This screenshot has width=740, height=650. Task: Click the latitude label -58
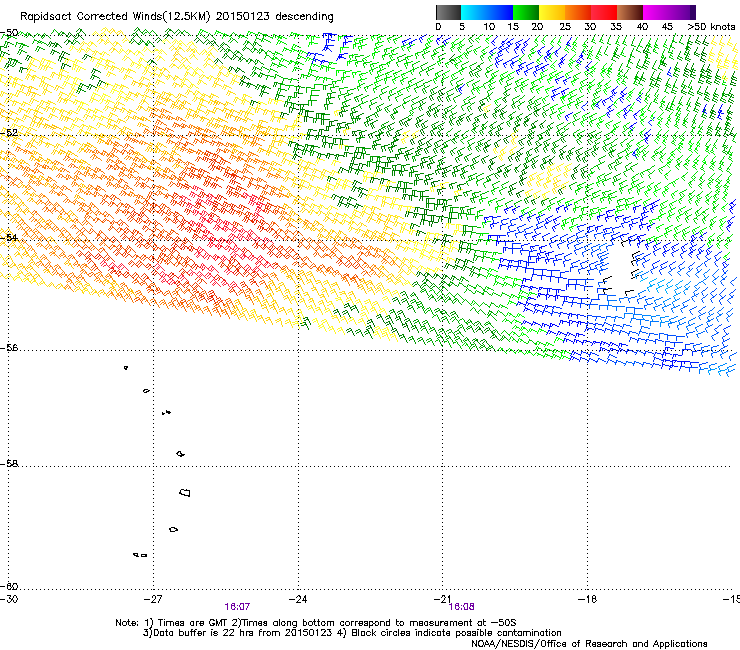(x=9, y=464)
